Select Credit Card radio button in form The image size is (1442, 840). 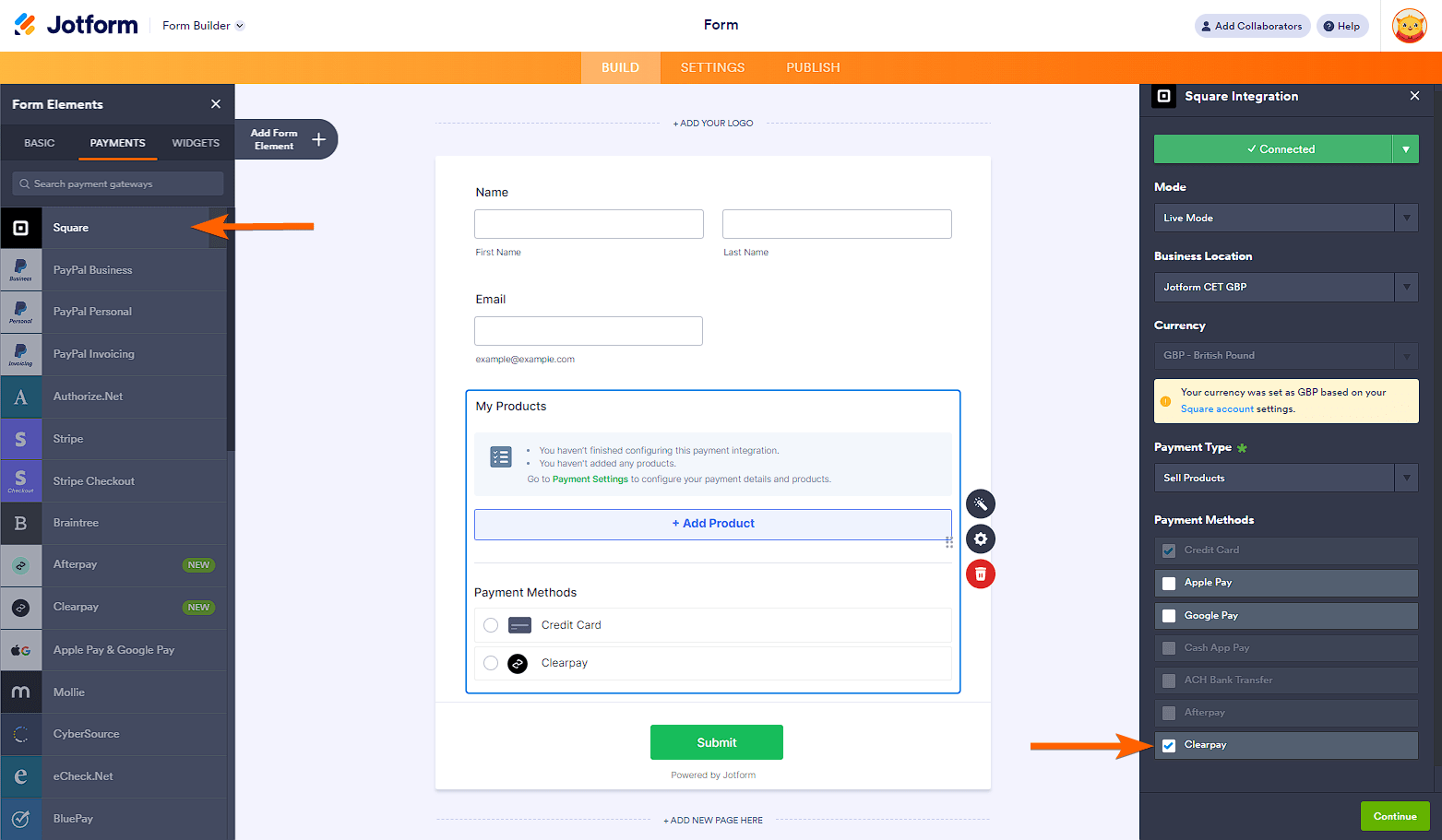pos(491,625)
